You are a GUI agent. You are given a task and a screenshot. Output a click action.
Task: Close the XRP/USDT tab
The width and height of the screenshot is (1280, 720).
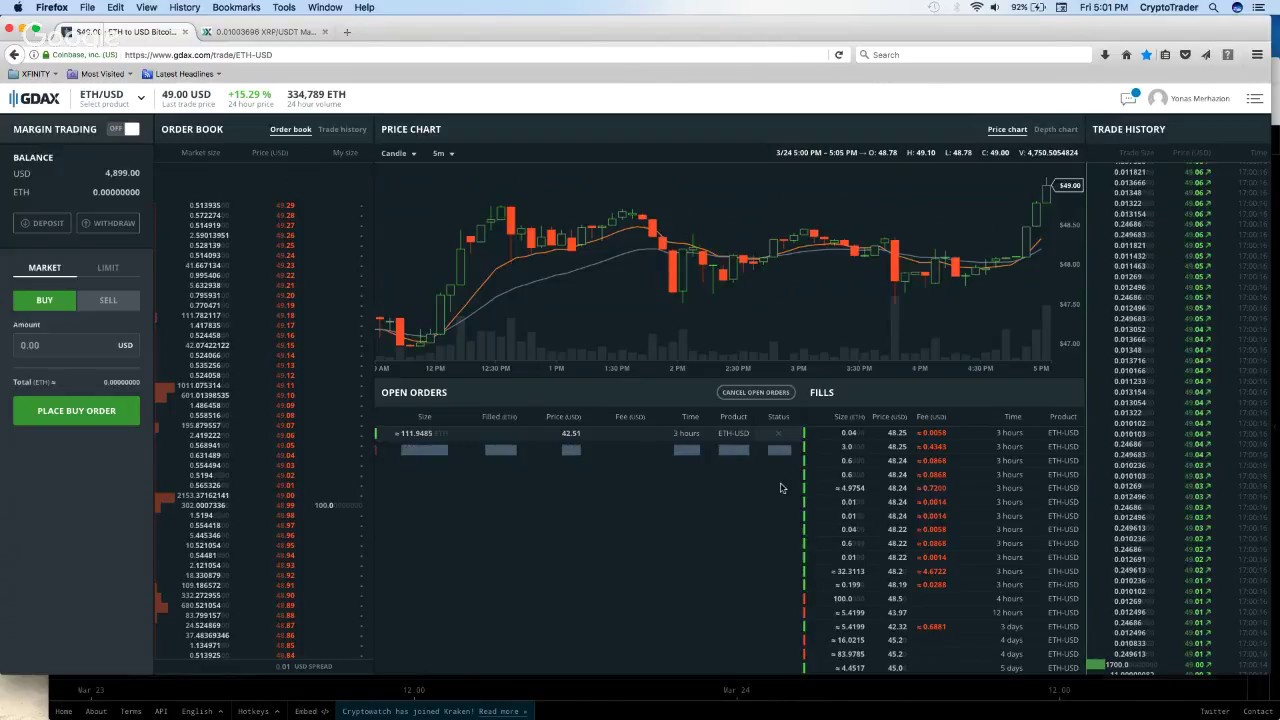[327, 32]
